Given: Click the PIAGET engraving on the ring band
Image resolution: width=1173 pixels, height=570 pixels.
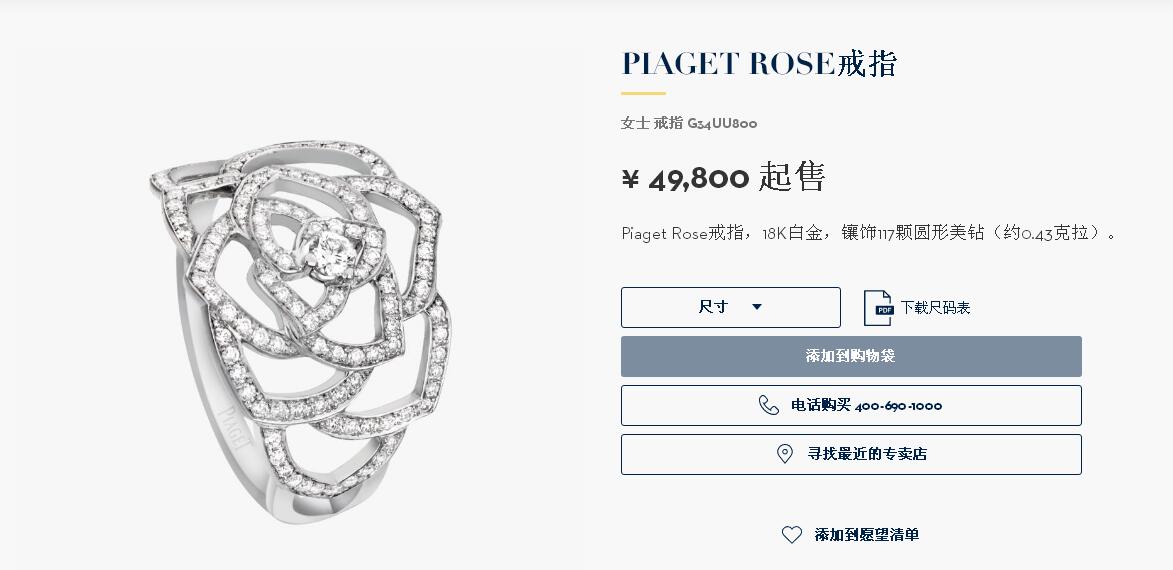Looking at the screenshot, I should pos(235,427).
